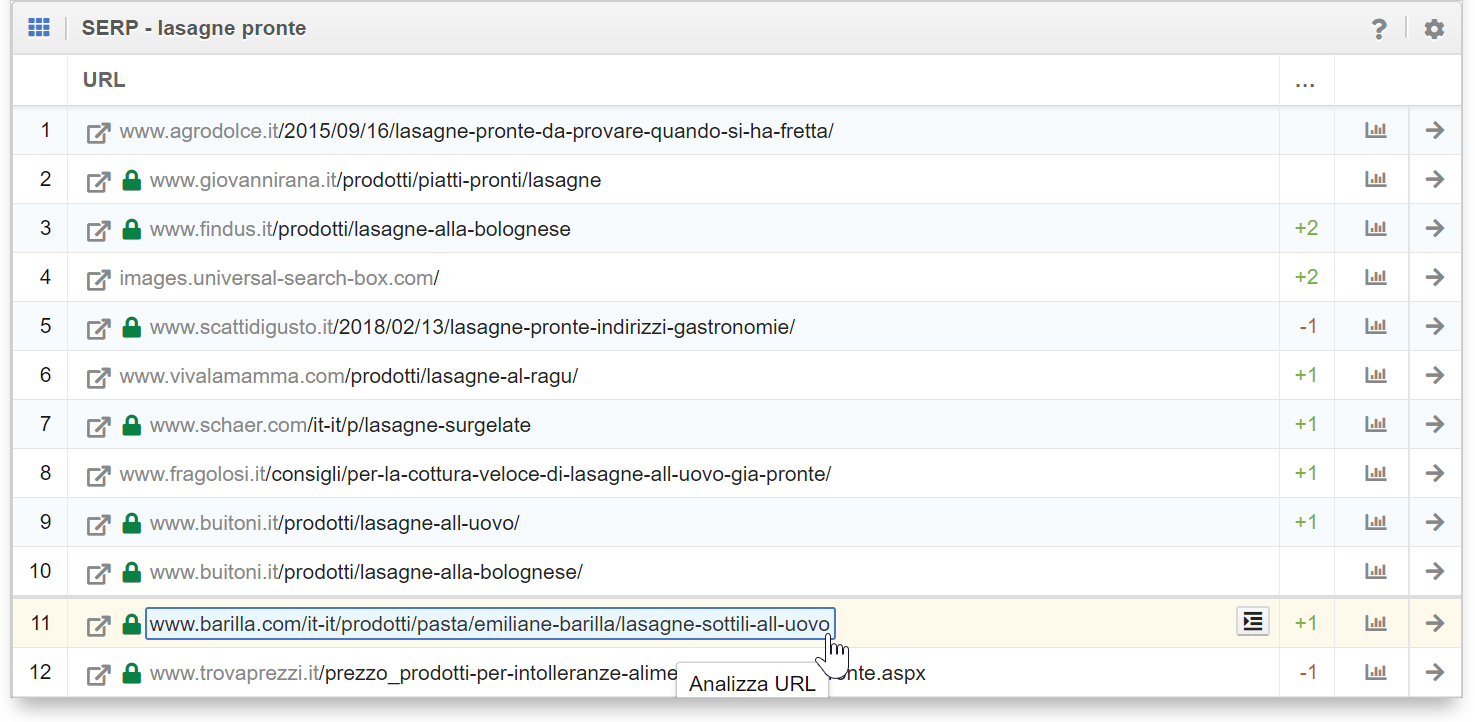Show the chart icon for giovannirana.it row
Screen dimensions: 1475x722
[x=1376, y=179]
